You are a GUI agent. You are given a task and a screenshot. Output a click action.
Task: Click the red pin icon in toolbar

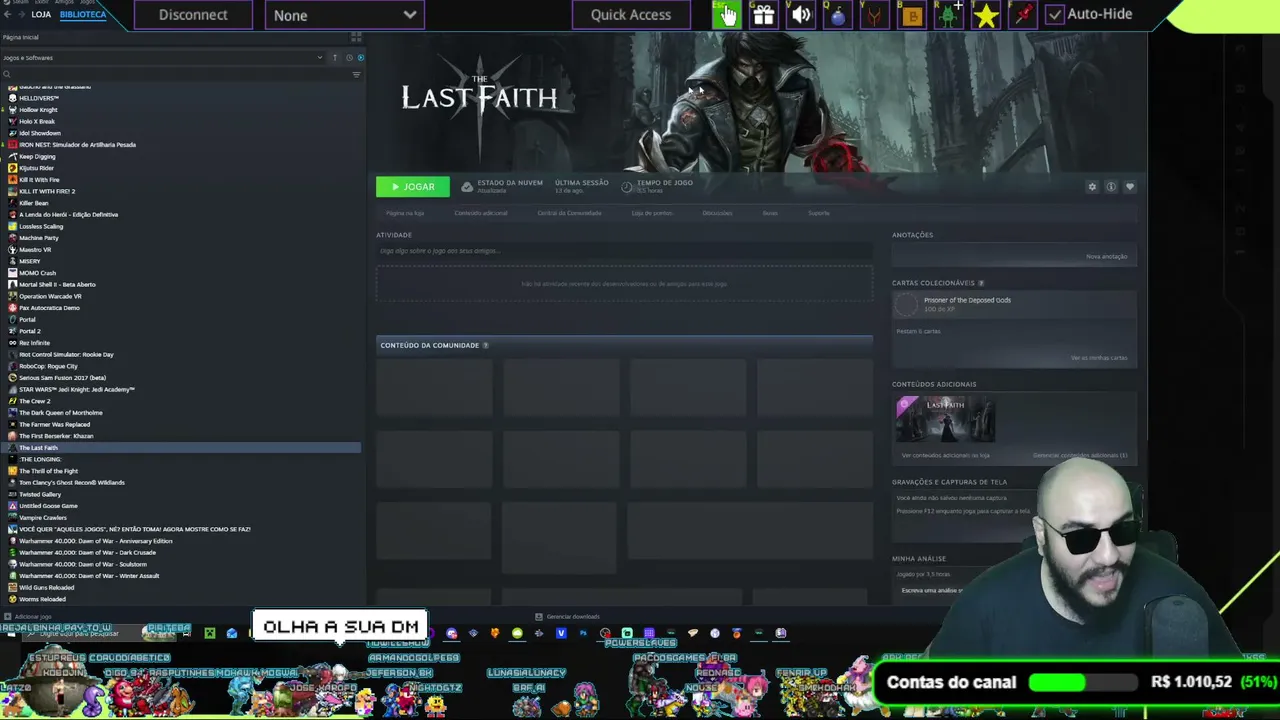1023,14
